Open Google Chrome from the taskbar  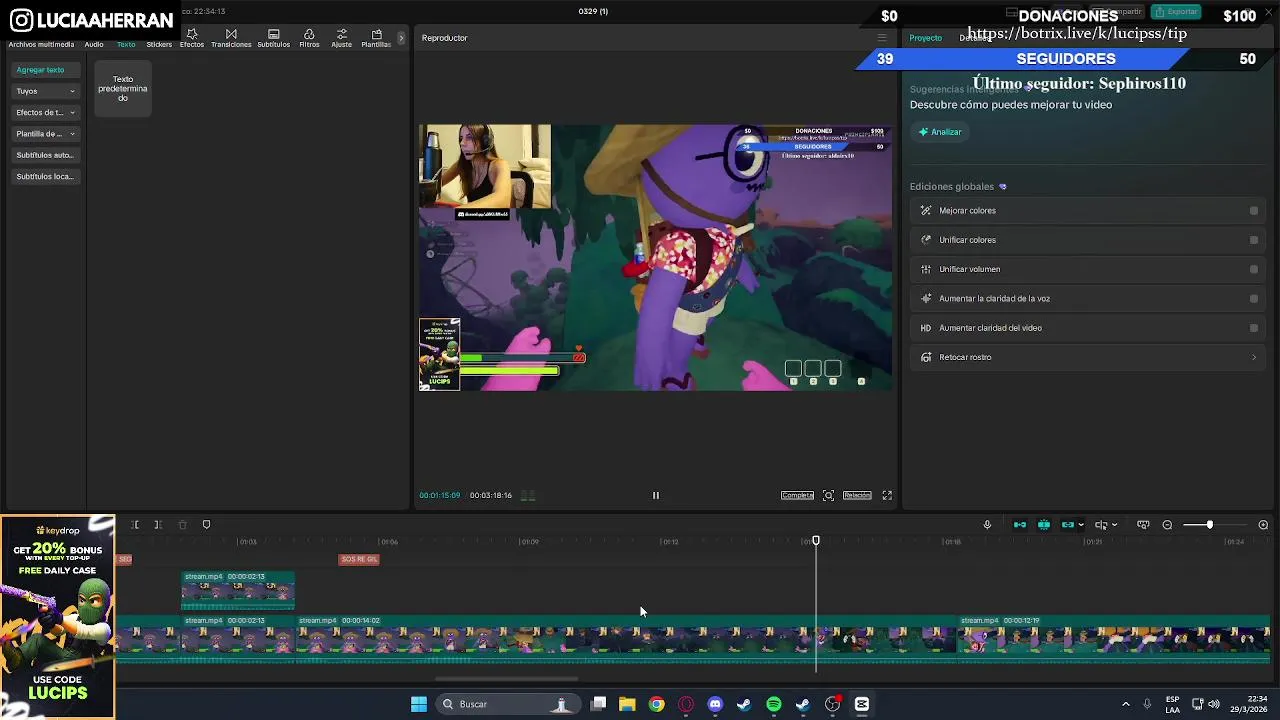click(x=656, y=704)
